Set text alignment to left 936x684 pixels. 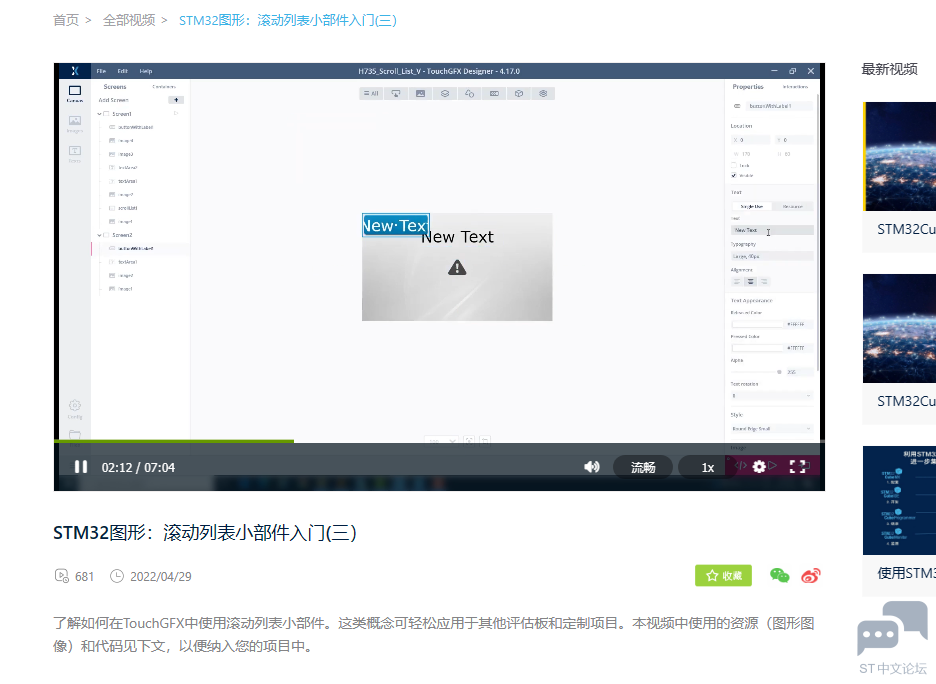tap(737, 281)
